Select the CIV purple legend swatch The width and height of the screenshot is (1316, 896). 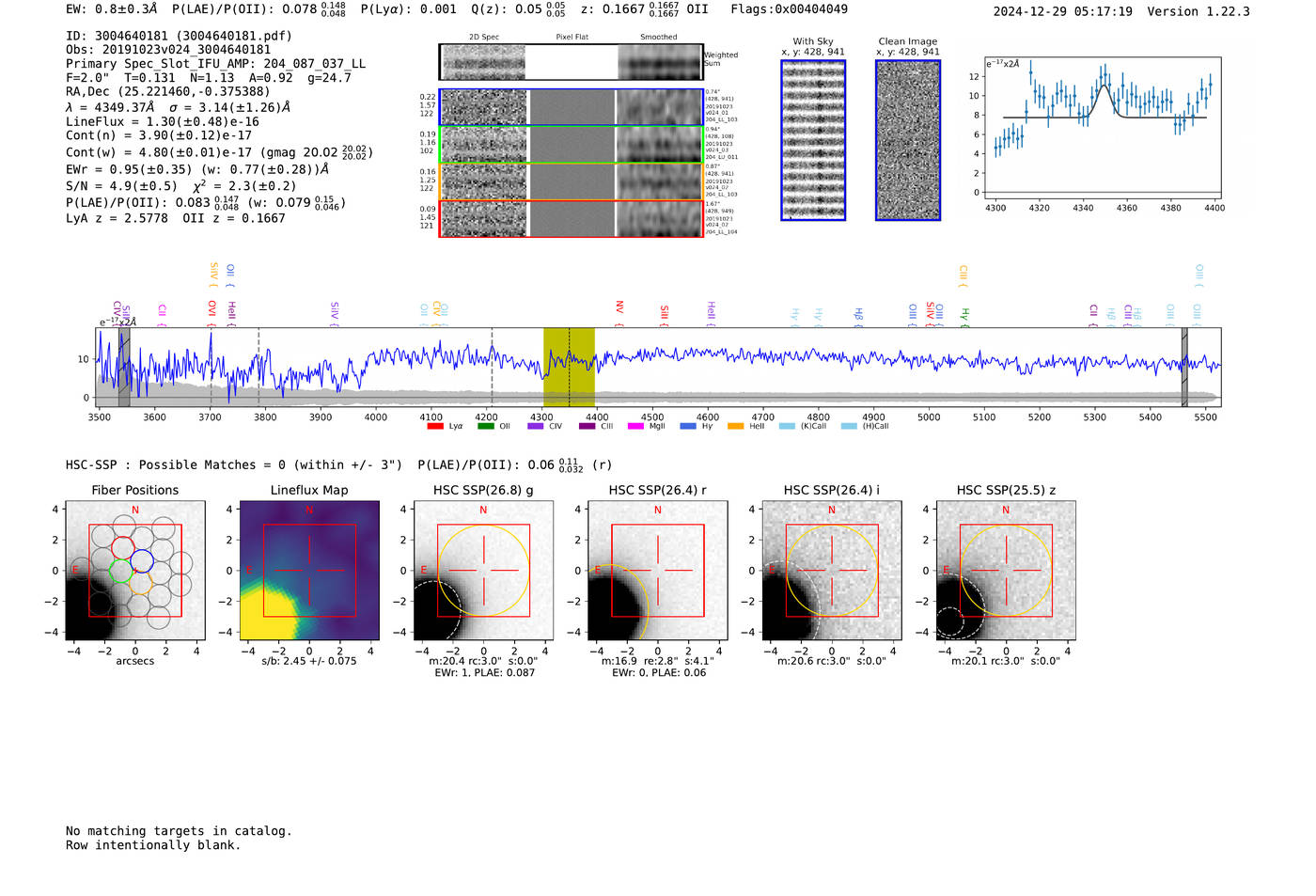click(x=536, y=426)
